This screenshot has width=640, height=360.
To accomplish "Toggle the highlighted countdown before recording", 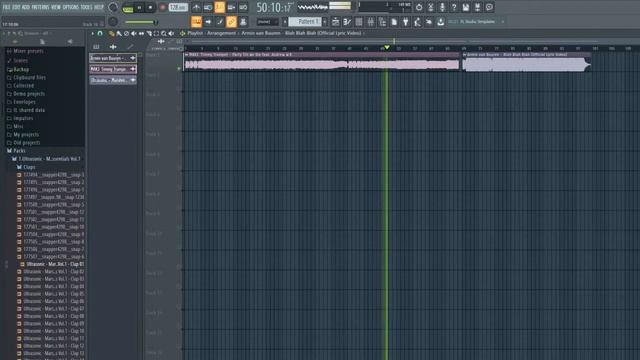I will 220,7.
